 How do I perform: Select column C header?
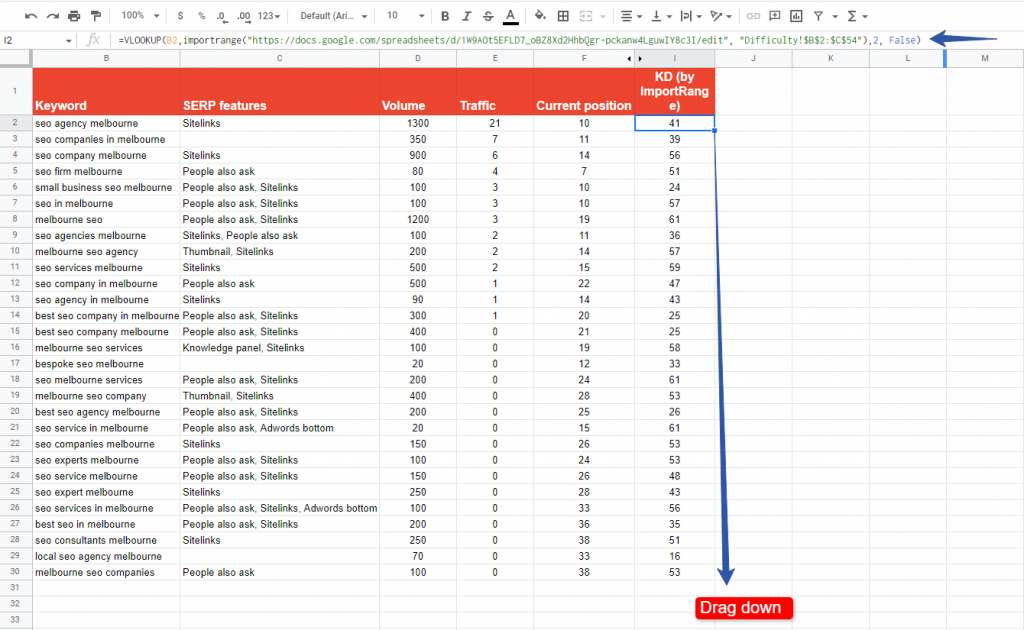(280, 59)
